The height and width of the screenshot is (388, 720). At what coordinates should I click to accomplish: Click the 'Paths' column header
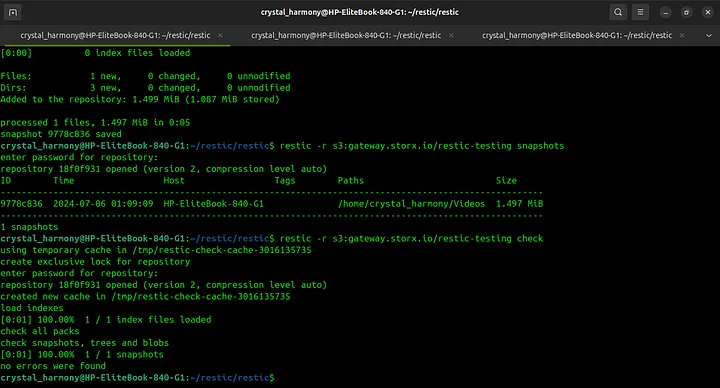click(351, 180)
